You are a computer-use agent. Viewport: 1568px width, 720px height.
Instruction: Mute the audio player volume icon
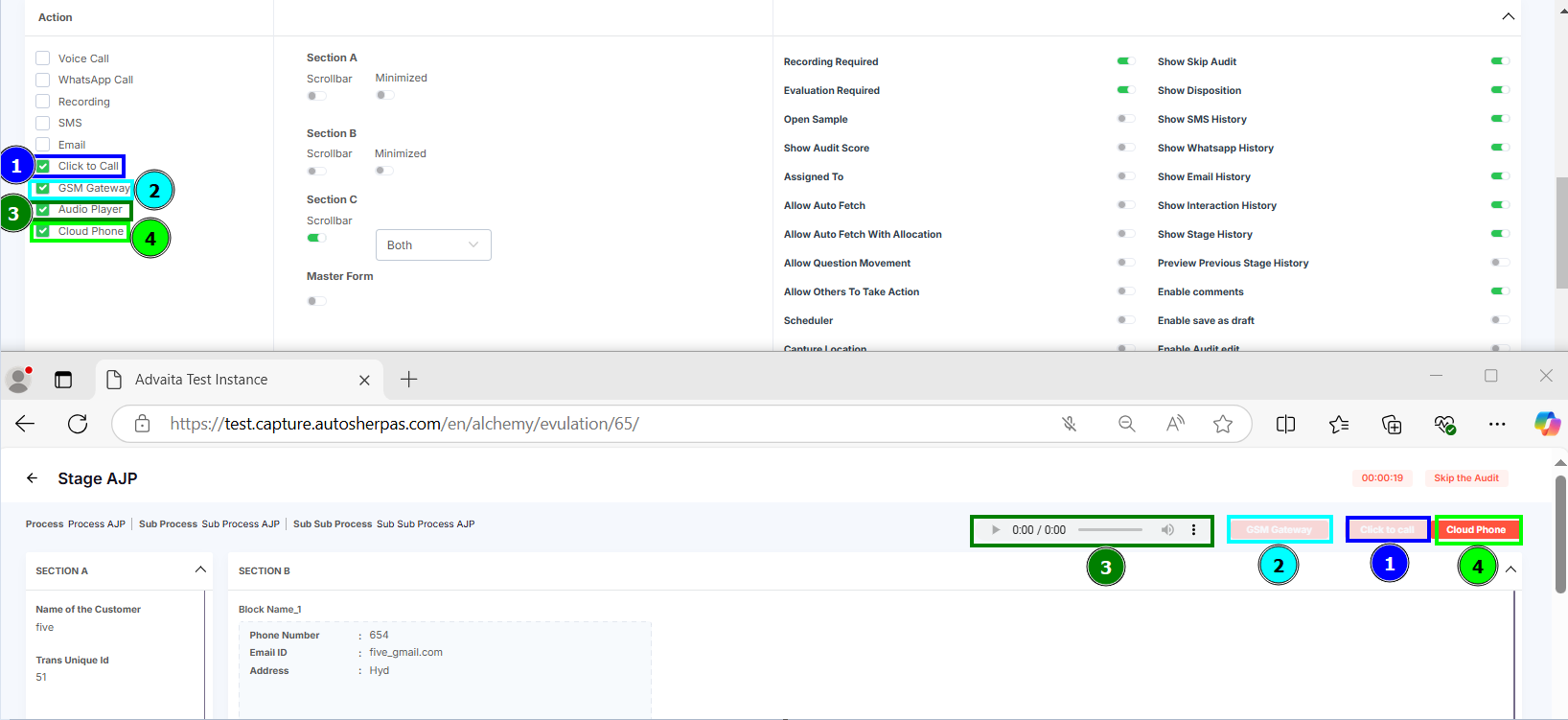(x=1167, y=530)
